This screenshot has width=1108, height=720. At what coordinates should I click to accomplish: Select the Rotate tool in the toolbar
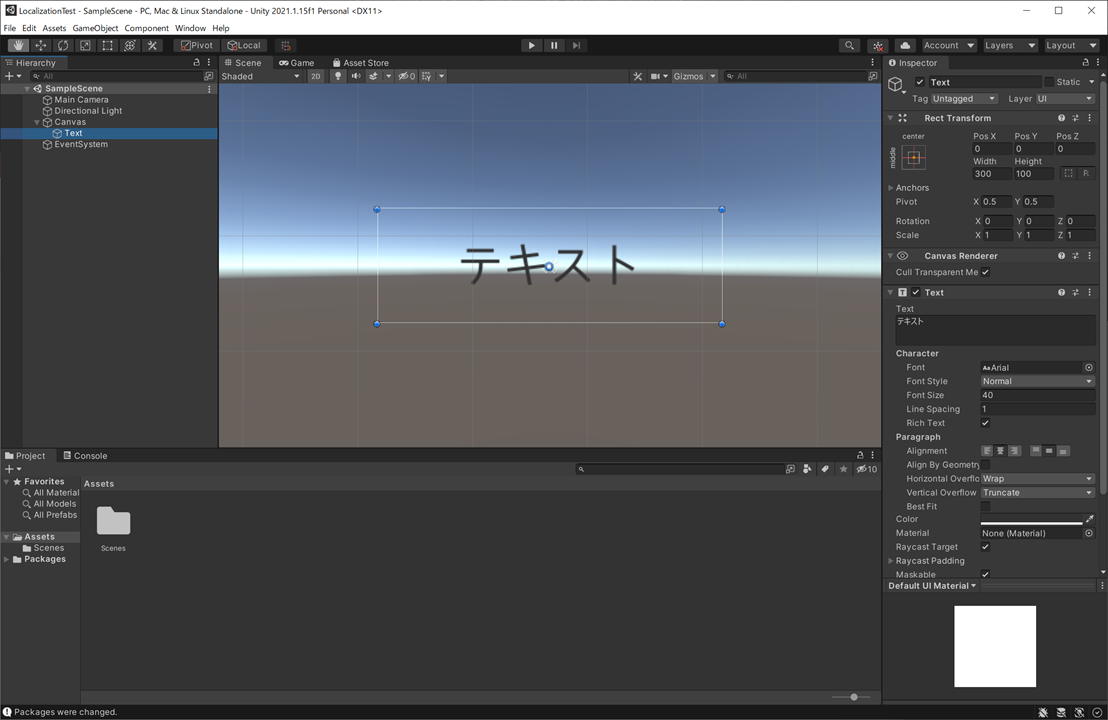(x=63, y=45)
